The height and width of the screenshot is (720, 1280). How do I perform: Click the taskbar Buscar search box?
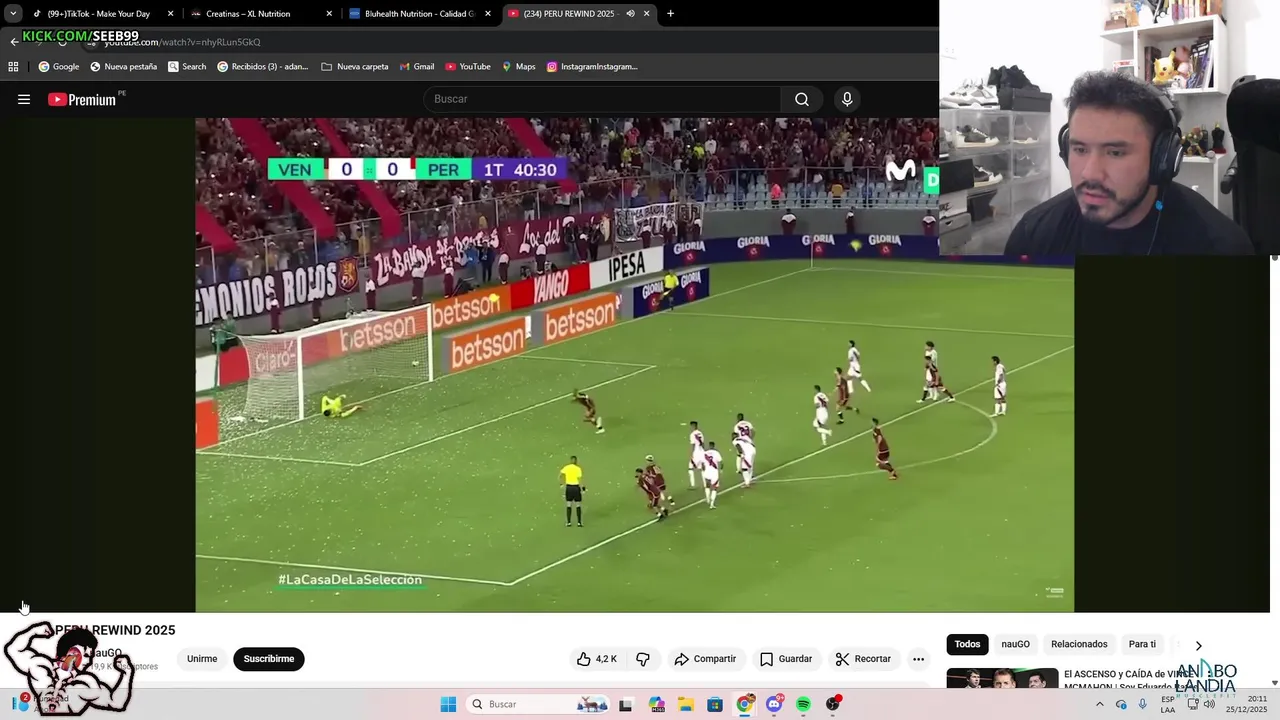539,704
